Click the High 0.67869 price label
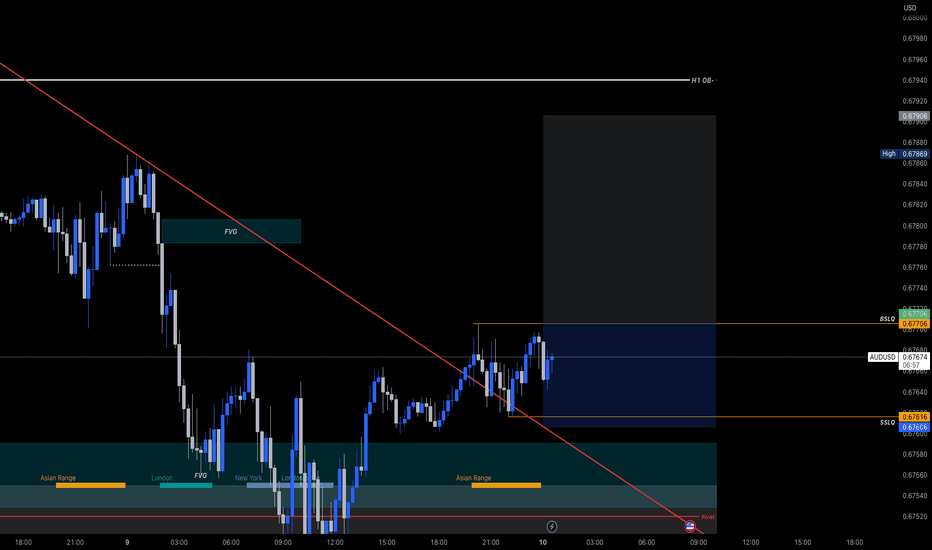This screenshot has height=550, width=932. coord(904,154)
